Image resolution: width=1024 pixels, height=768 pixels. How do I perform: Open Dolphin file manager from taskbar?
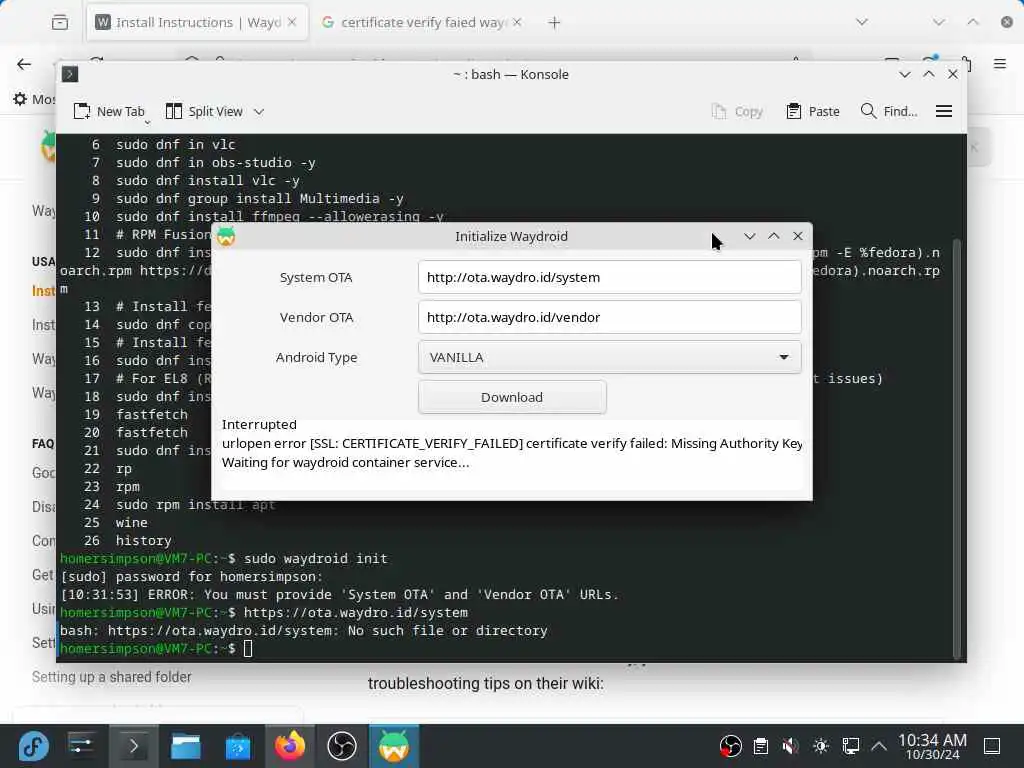[x=185, y=746]
